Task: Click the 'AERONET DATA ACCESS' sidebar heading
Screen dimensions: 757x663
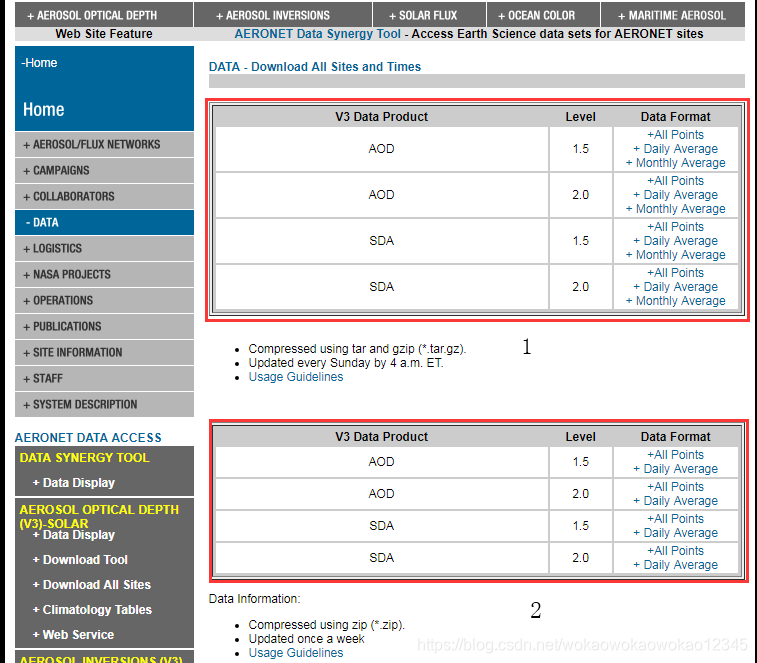Action: pyautogui.click(x=88, y=437)
